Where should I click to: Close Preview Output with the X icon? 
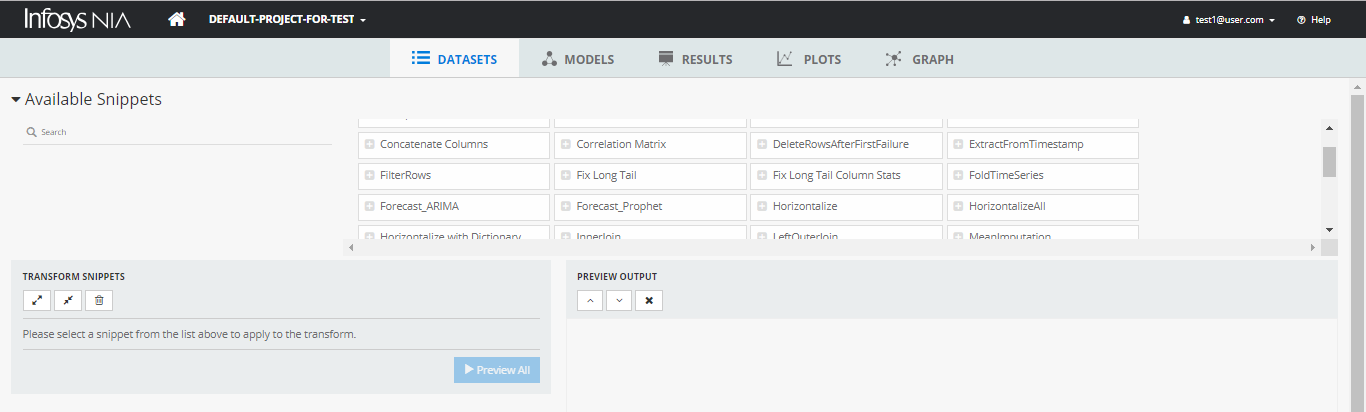648,300
